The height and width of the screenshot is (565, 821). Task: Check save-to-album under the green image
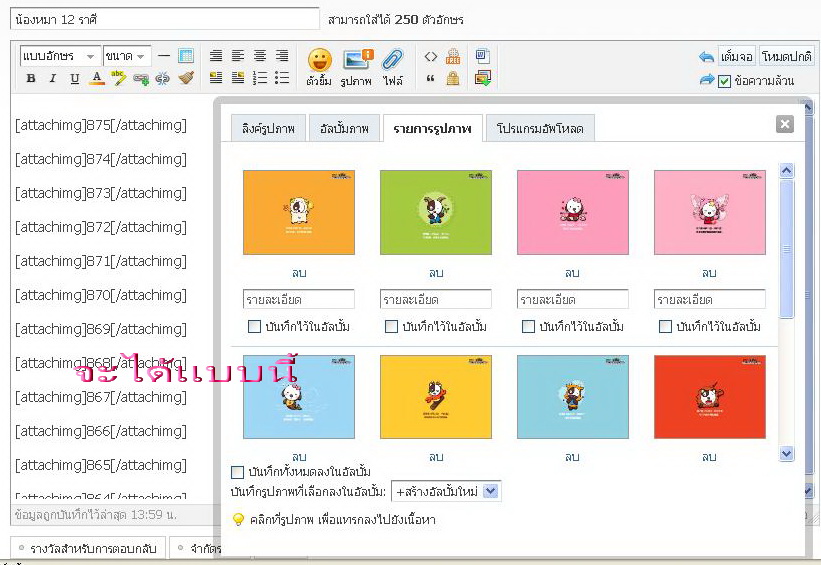[391, 327]
